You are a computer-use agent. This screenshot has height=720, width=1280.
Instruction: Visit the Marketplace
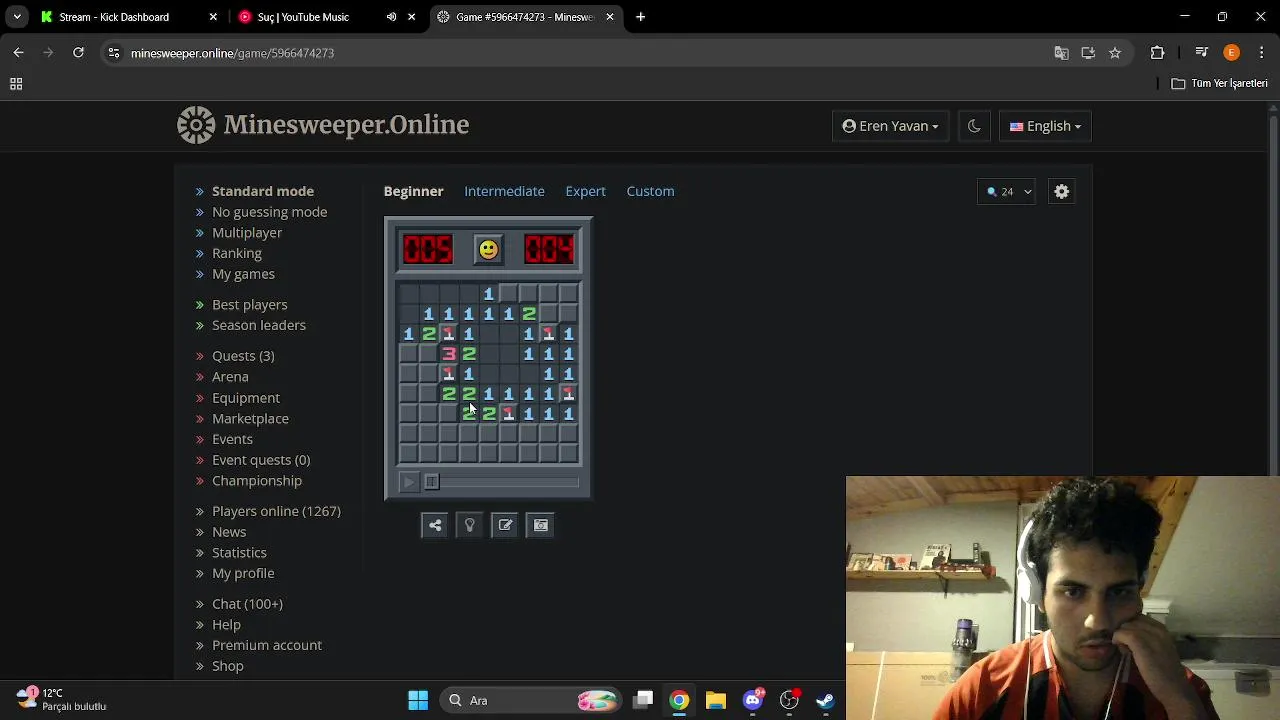[250, 419]
